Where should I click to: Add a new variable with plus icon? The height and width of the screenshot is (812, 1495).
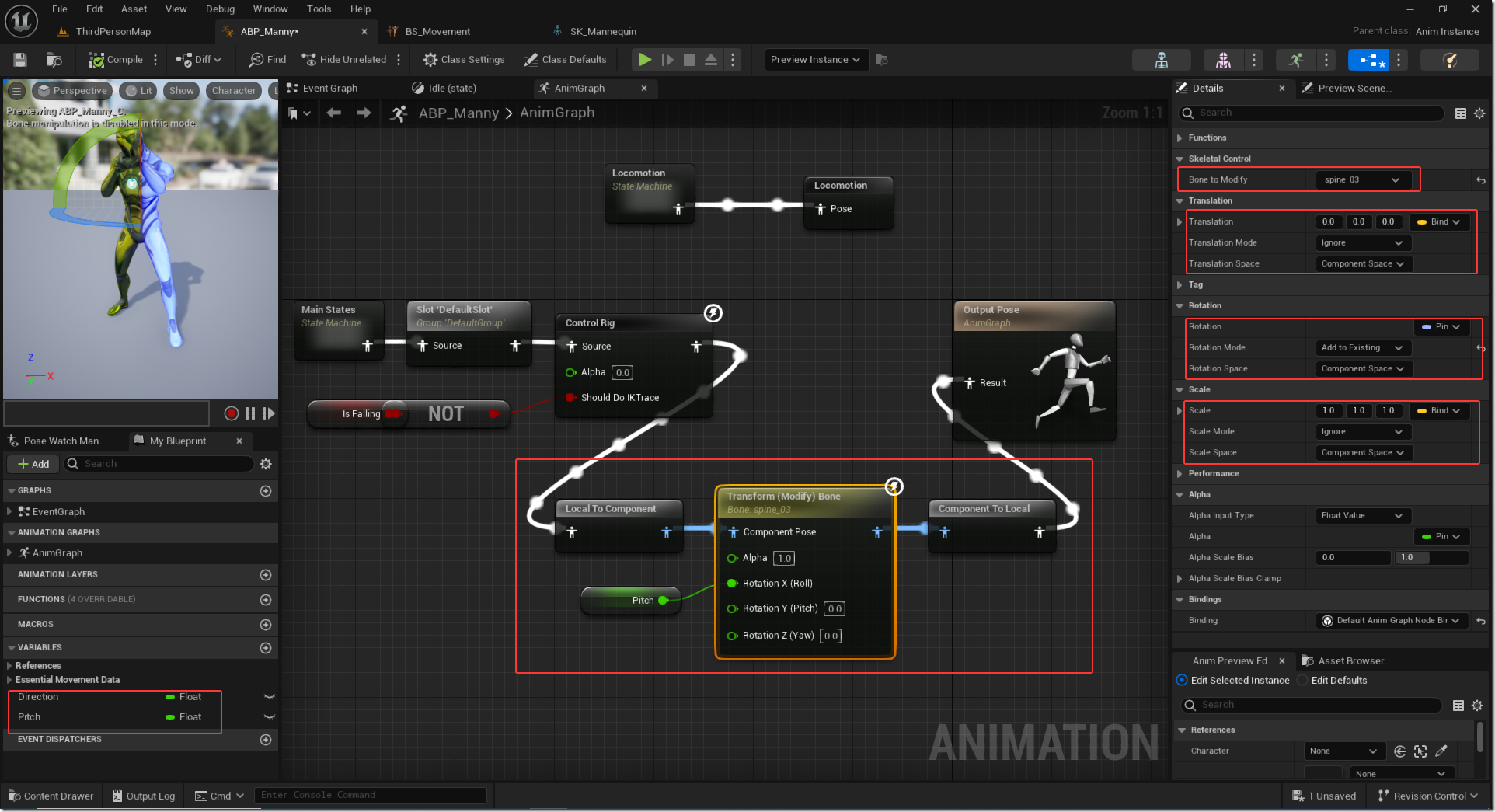pos(266,648)
